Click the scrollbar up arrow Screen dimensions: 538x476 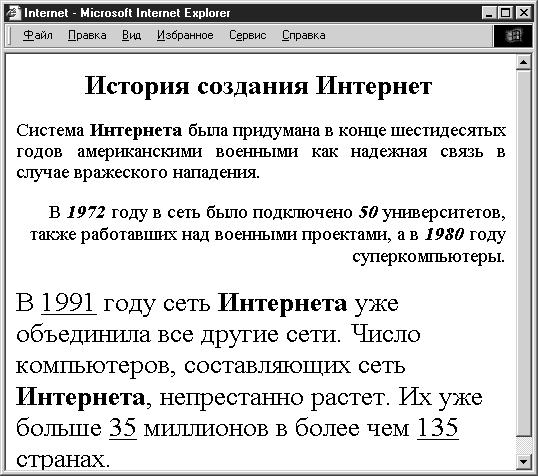tap(524, 62)
